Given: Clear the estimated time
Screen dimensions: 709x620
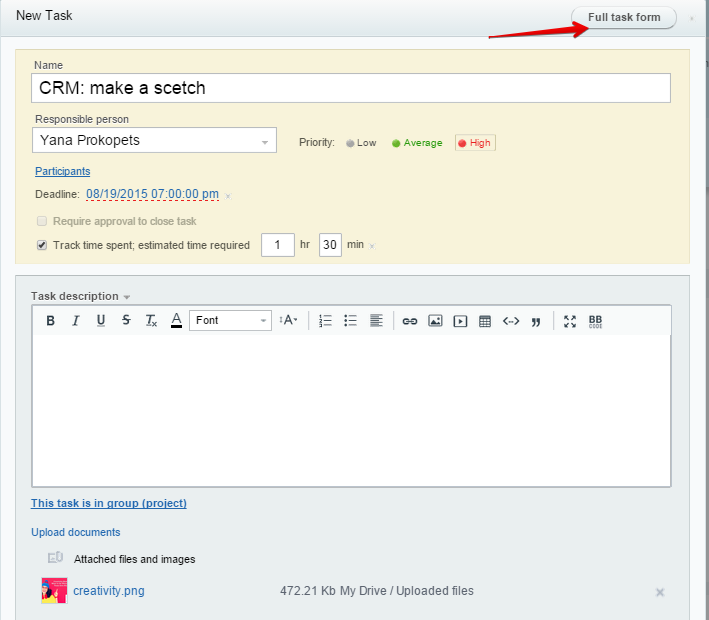Looking at the screenshot, I should click(x=372, y=246).
